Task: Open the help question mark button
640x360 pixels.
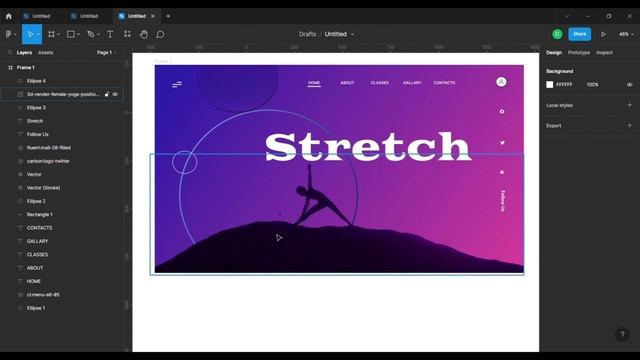Action: click(622, 334)
